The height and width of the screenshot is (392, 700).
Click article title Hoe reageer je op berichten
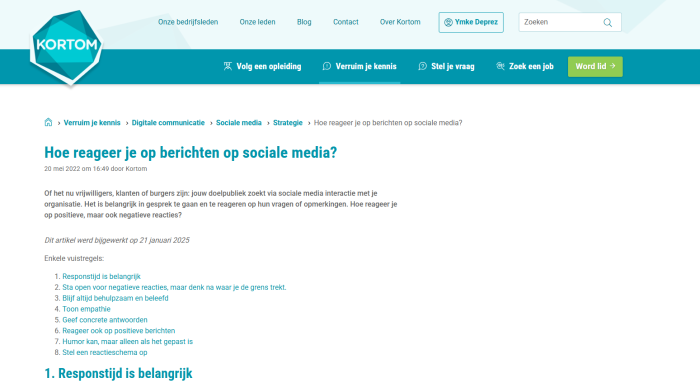(x=191, y=153)
